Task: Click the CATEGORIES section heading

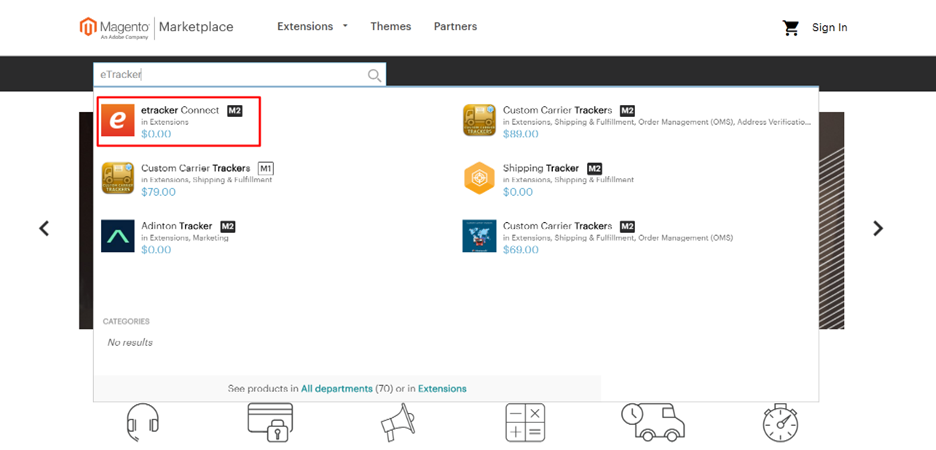Action: (x=126, y=321)
